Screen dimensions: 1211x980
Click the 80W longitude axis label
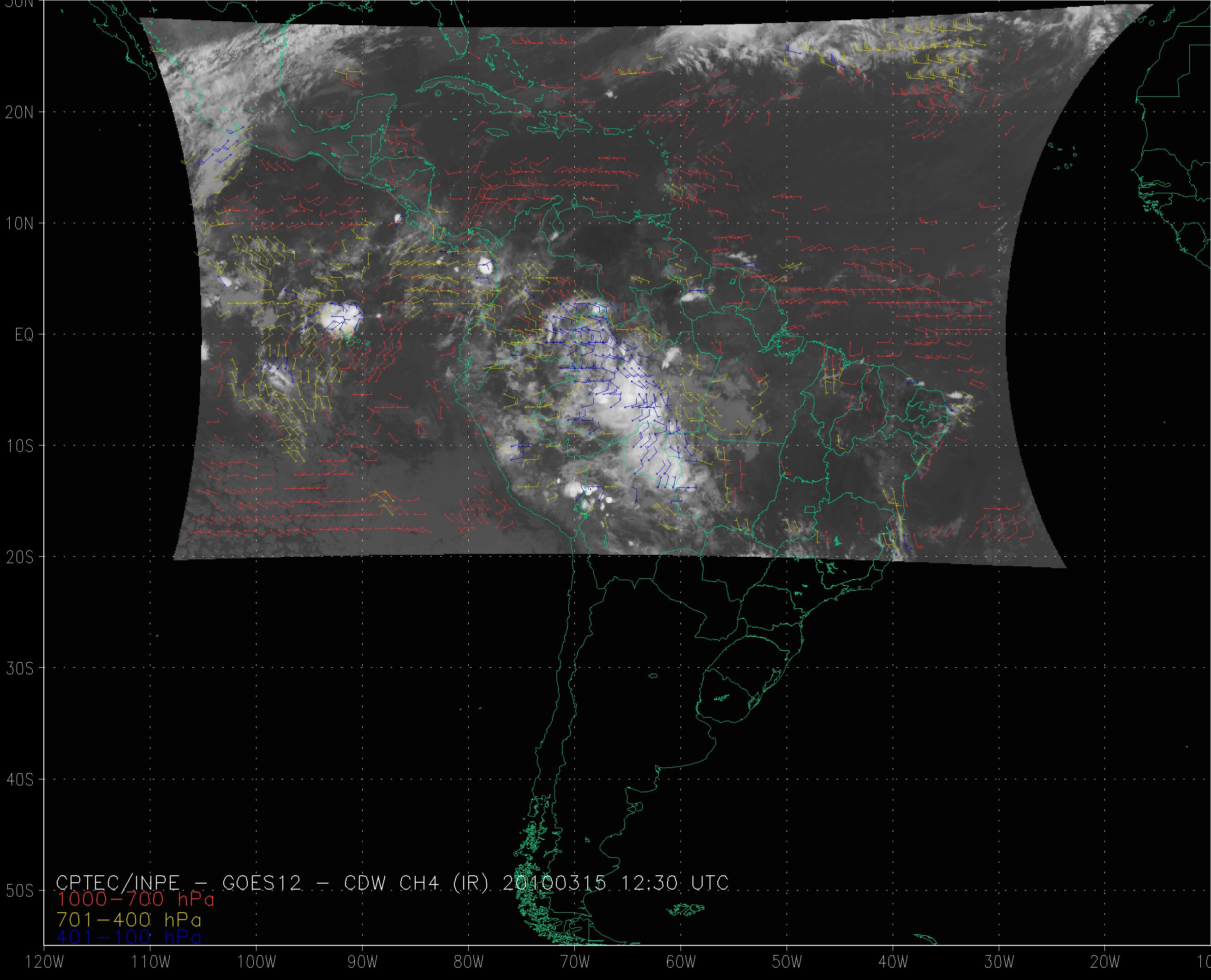[469, 962]
